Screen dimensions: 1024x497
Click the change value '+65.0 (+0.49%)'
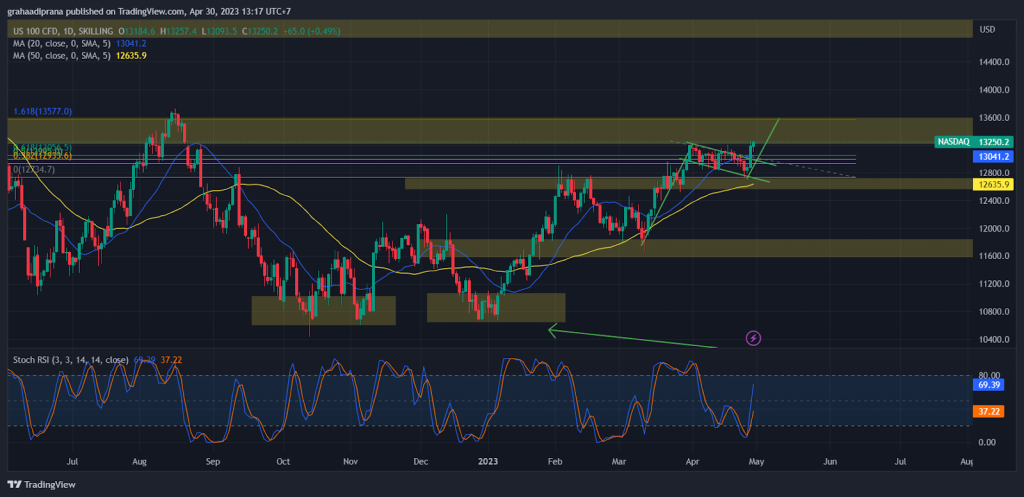[312, 31]
